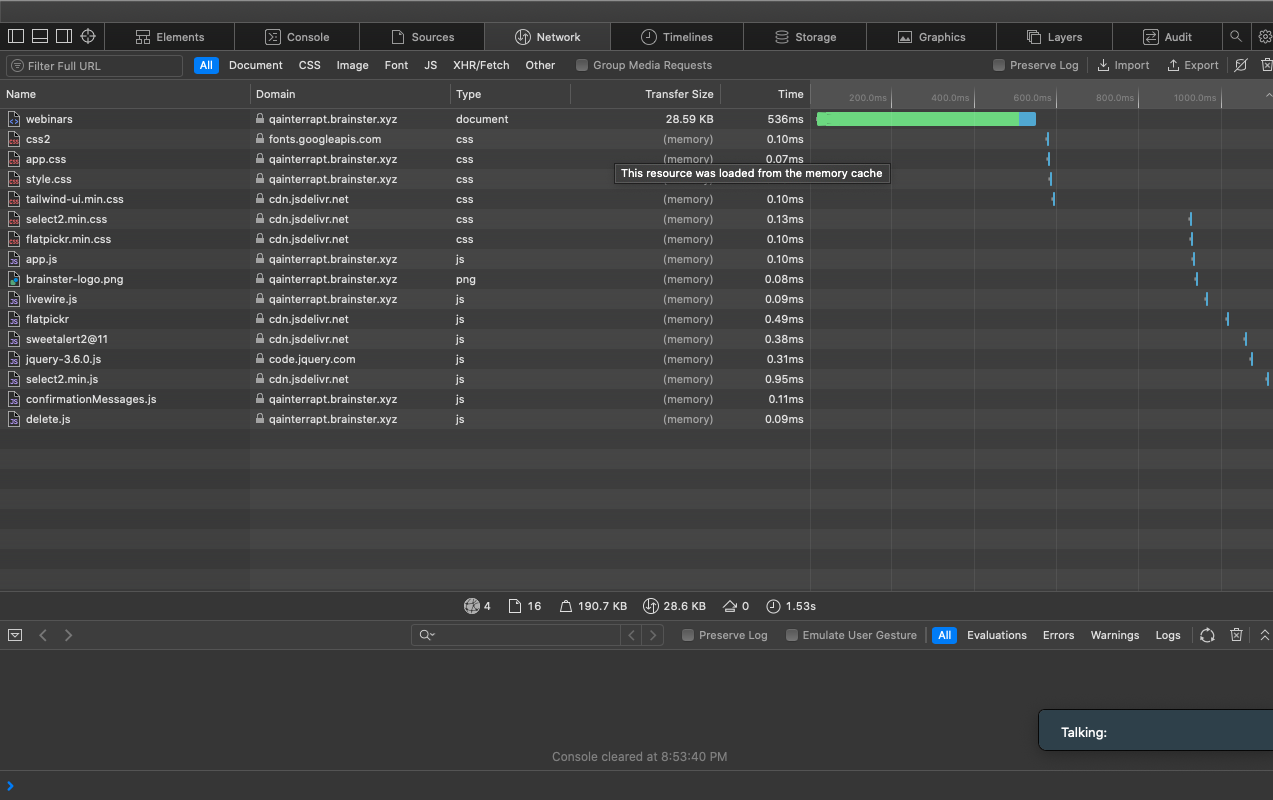Switch to the Timelines tab
Screen dimensions: 1273x800
677,37
